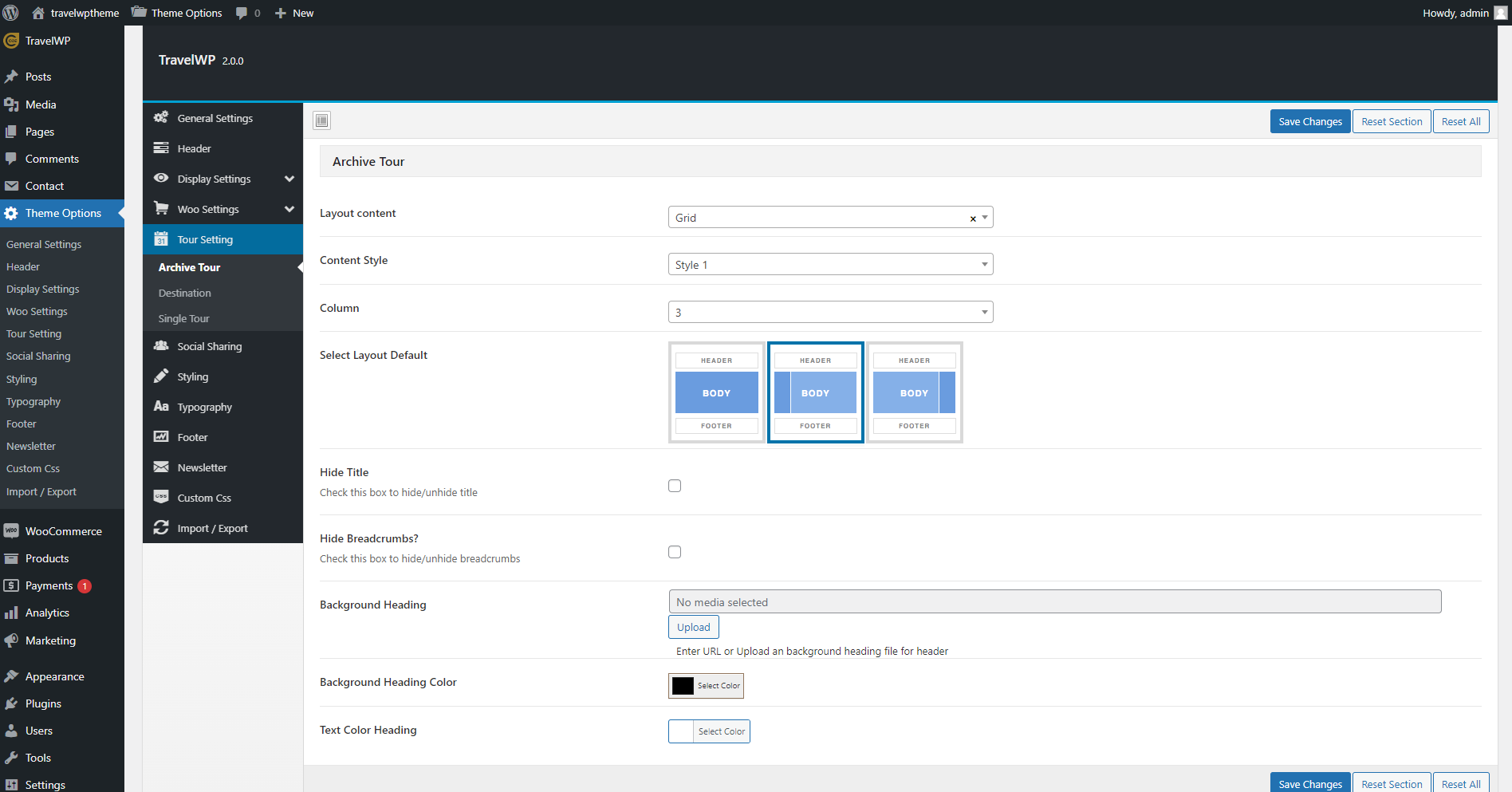Select the right sidebar layout thumbnail
The height and width of the screenshot is (792, 1512).
pos(915,392)
